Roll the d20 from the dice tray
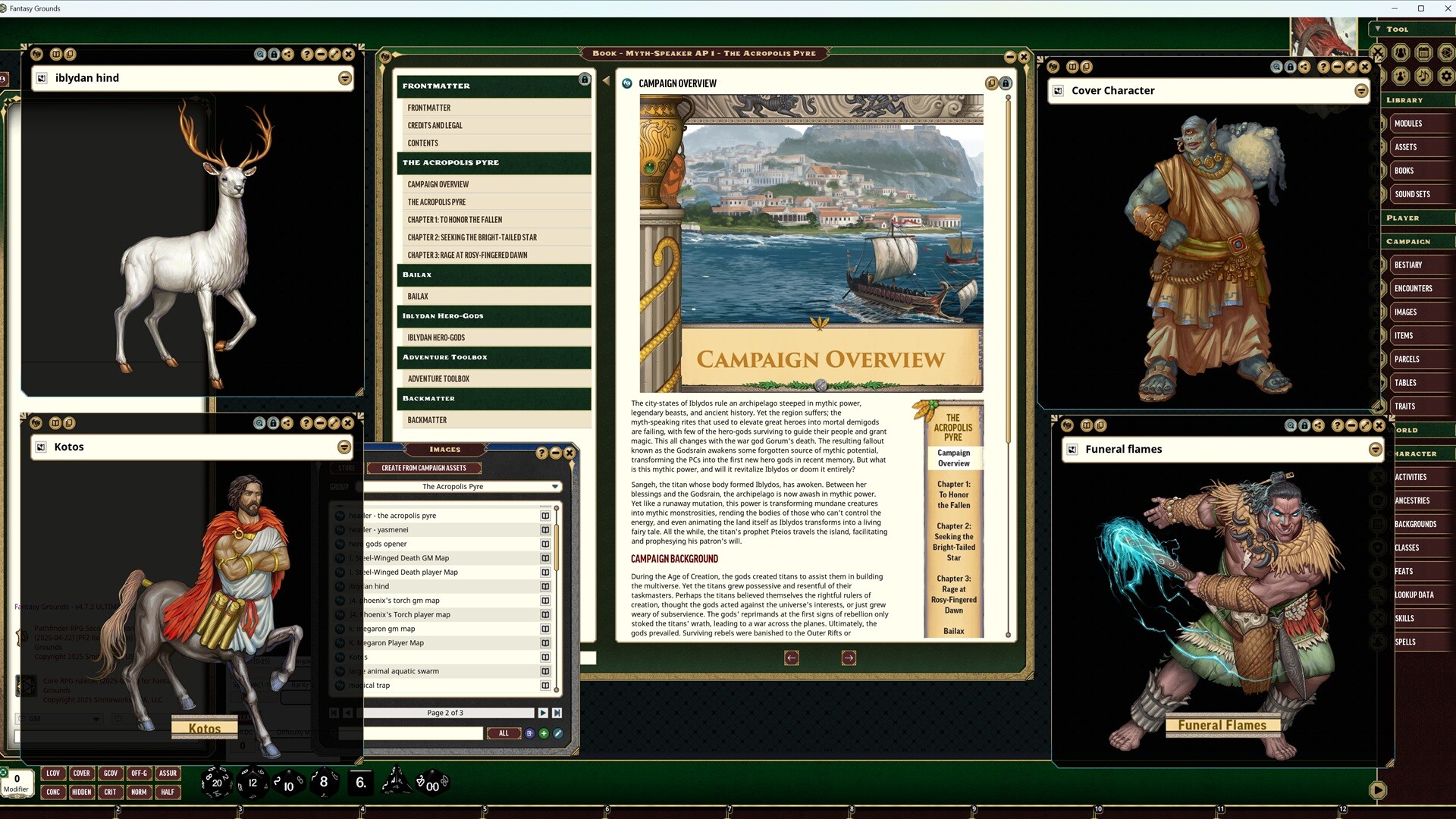This screenshot has height=819, width=1456. point(217,782)
